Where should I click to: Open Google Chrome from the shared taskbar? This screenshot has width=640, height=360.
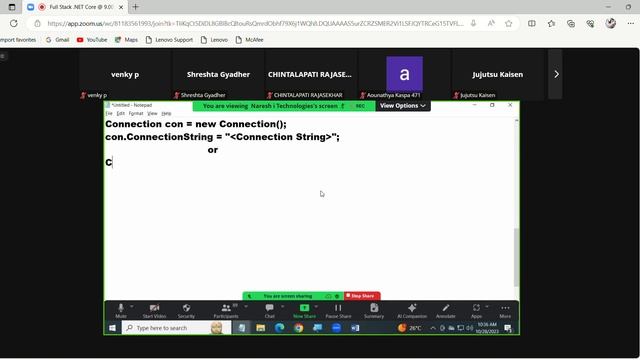click(298, 328)
